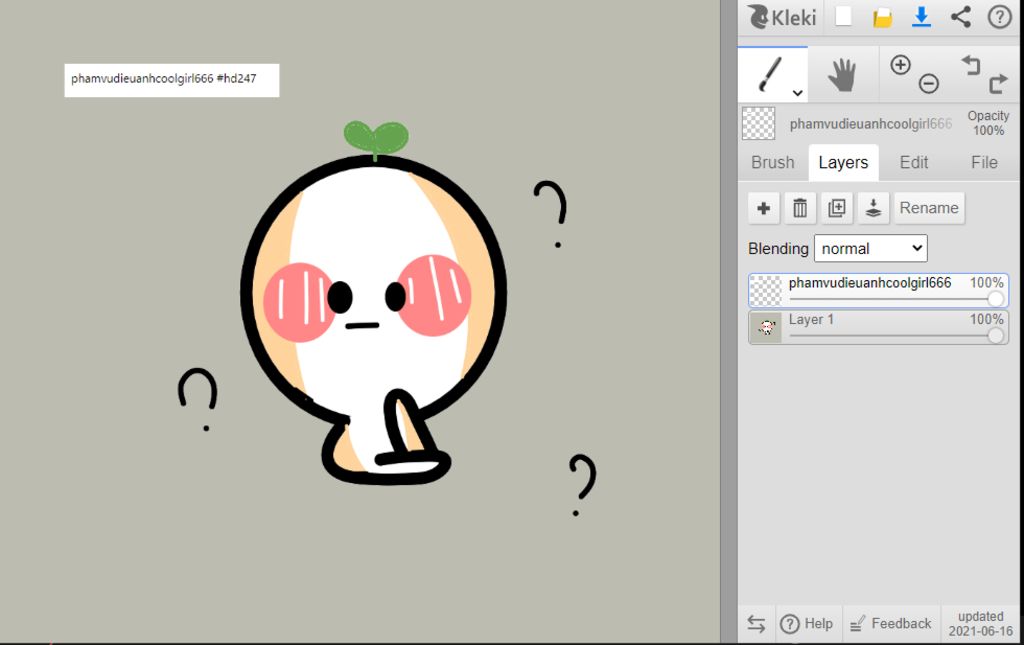Click the Rename layer button
Viewport: 1024px width, 645px height.
(x=929, y=208)
